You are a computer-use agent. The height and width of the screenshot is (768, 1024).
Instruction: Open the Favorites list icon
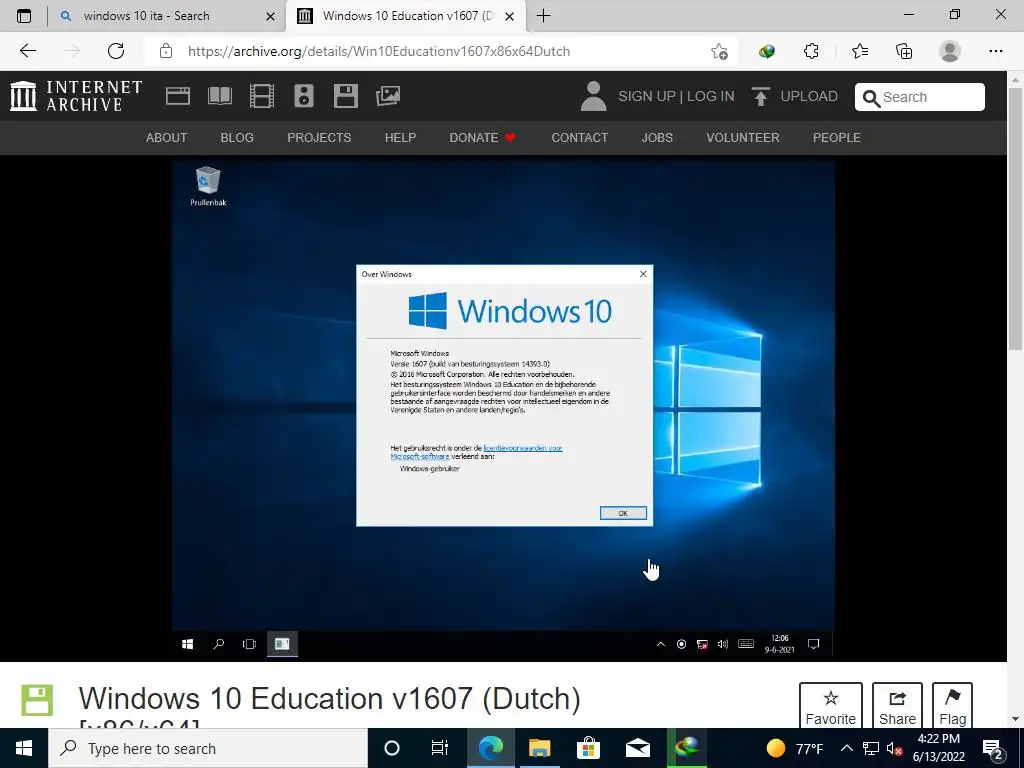(859, 51)
